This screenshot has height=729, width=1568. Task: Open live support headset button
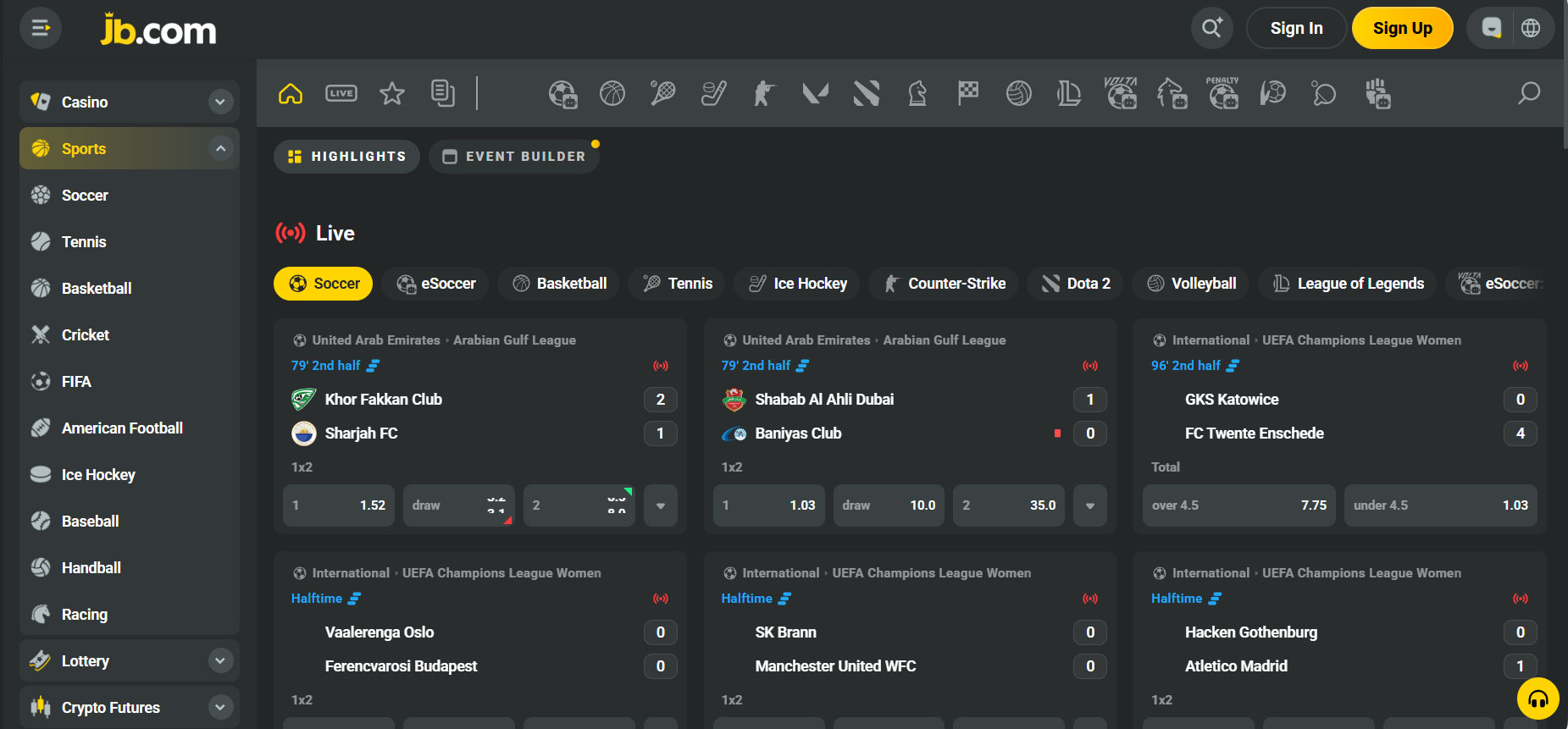[1538, 699]
